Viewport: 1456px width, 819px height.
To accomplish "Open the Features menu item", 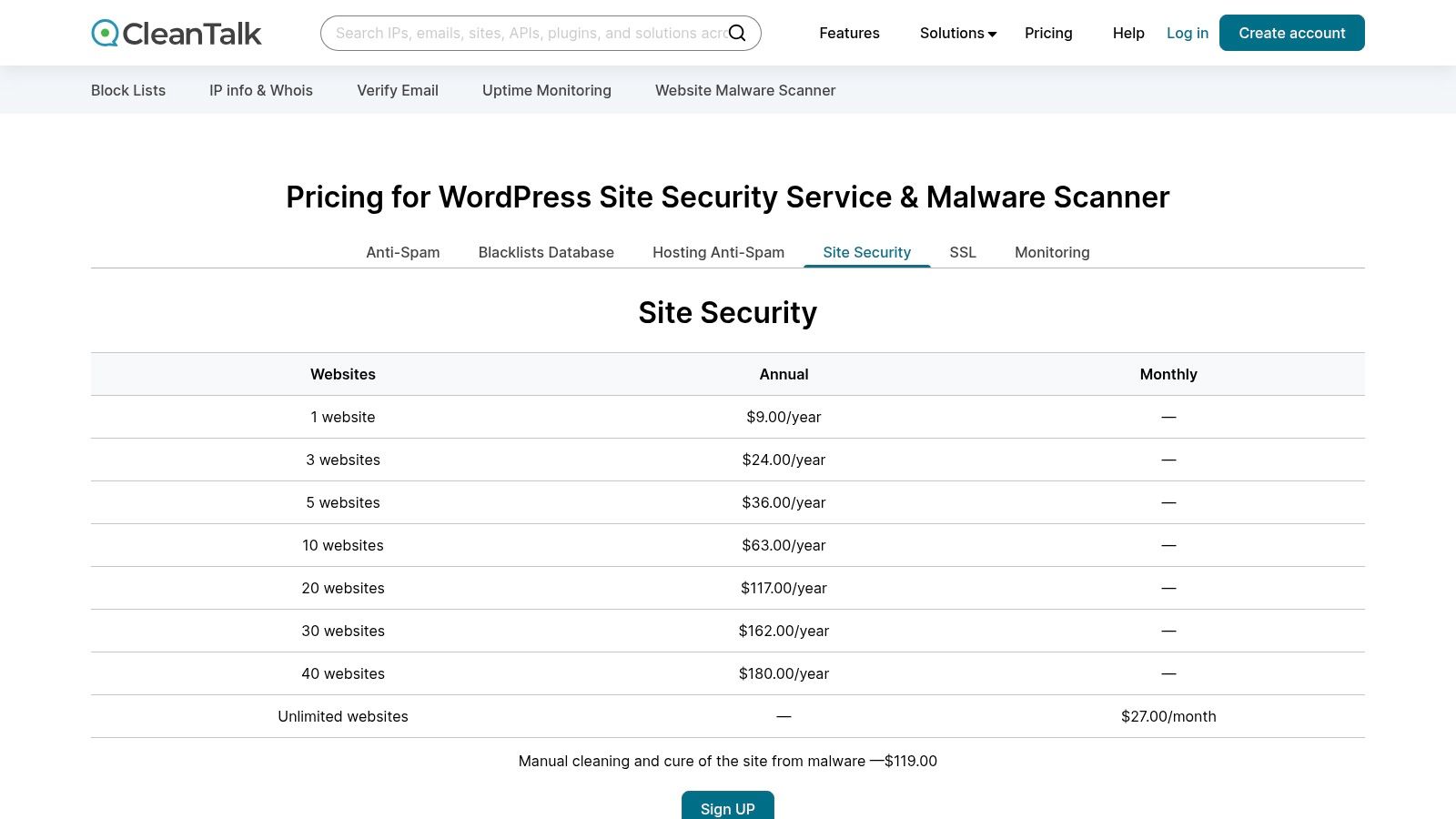I will [x=849, y=33].
